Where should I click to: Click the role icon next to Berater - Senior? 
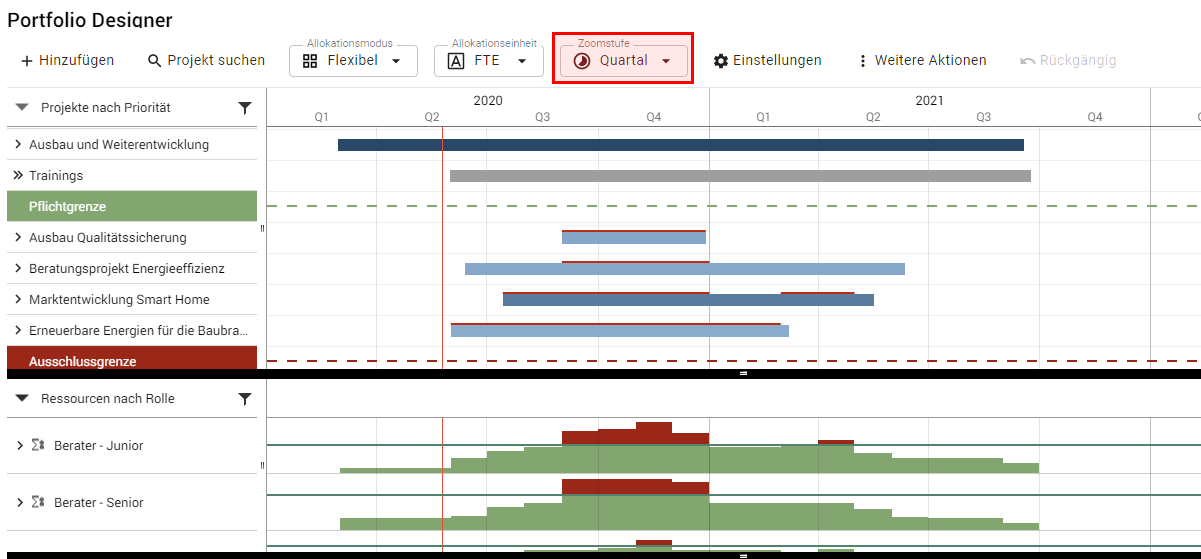[38, 503]
